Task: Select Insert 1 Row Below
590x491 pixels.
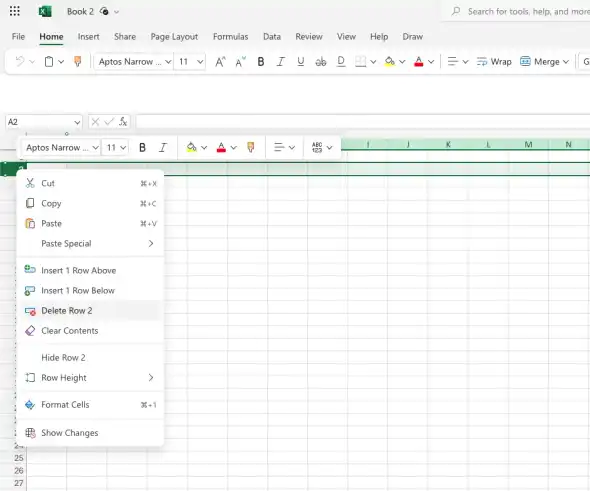Action: tap(90, 290)
